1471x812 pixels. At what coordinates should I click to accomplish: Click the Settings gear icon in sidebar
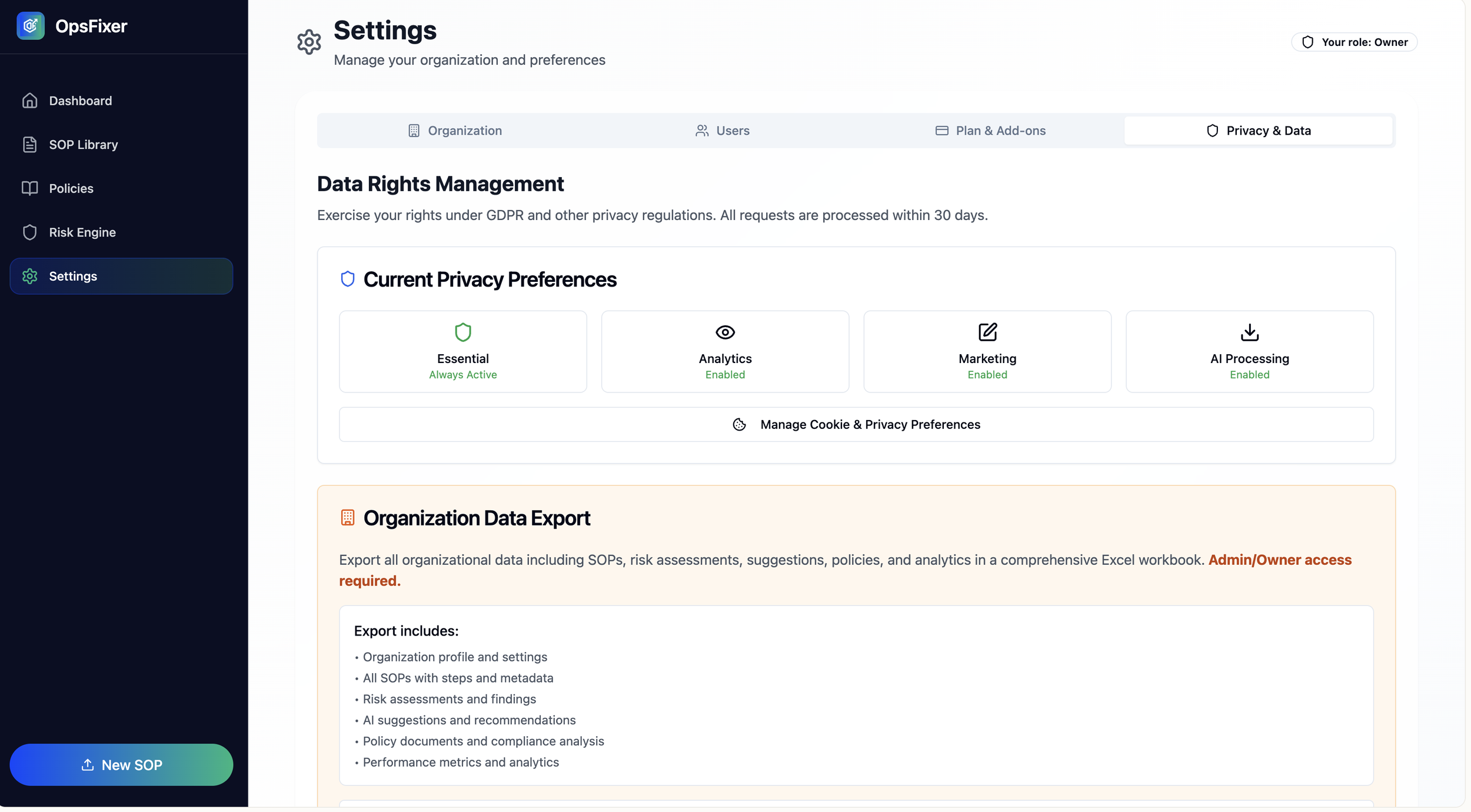point(29,276)
